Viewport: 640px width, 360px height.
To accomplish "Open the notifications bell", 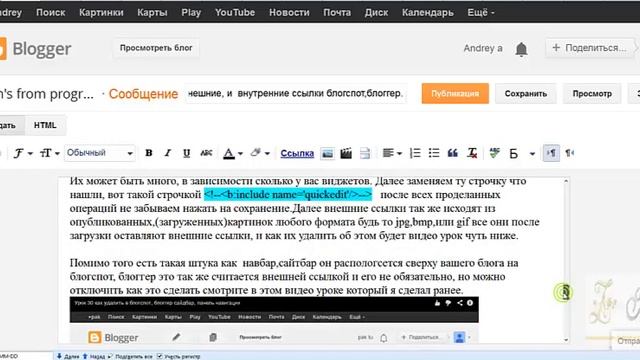I will [521, 49].
